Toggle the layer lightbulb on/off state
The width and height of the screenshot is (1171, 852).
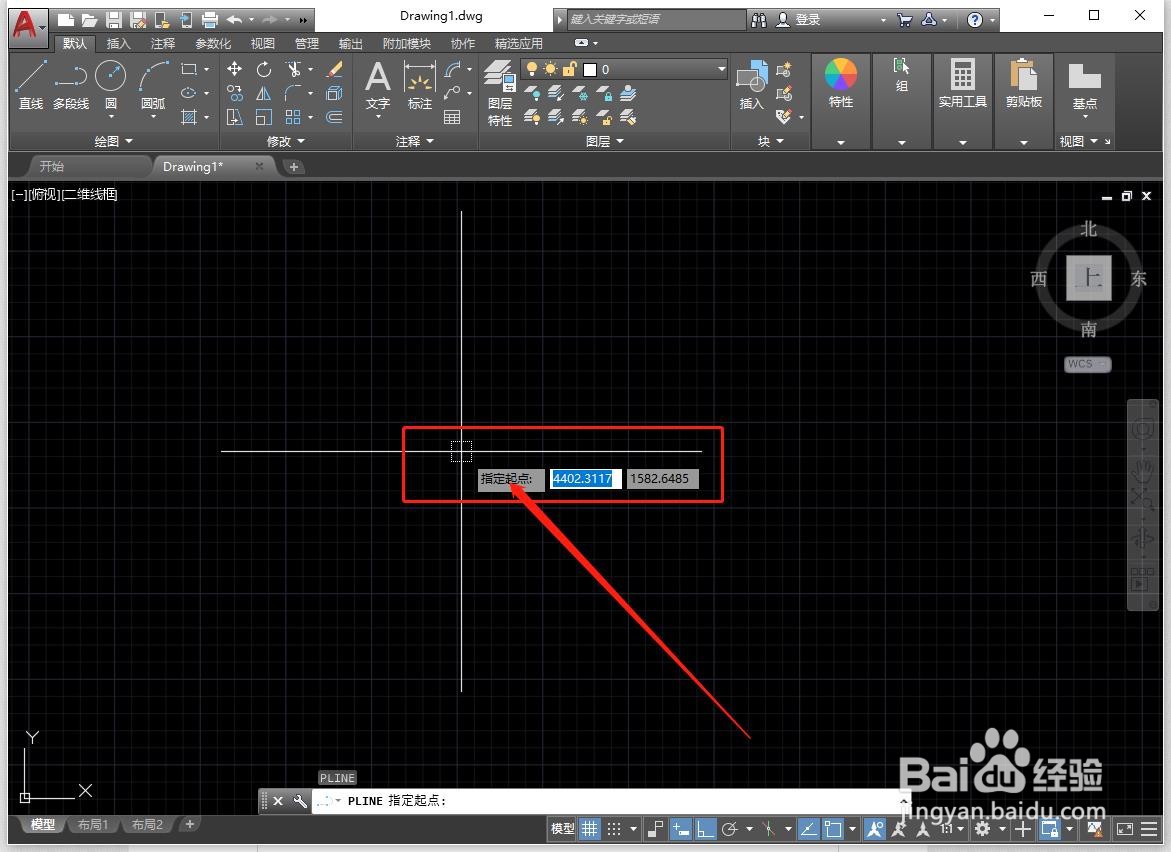tap(532, 69)
